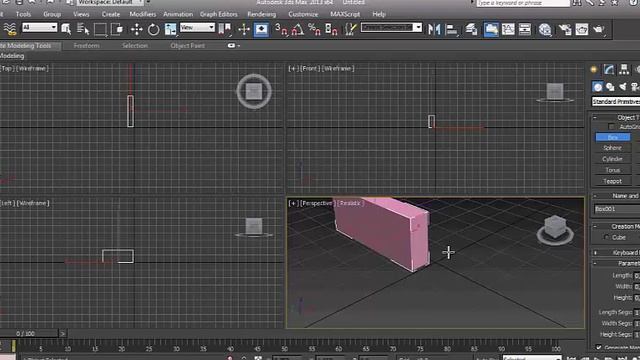Click the Mirror tool icon
This screenshot has width=640, height=360.
click(434, 29)
